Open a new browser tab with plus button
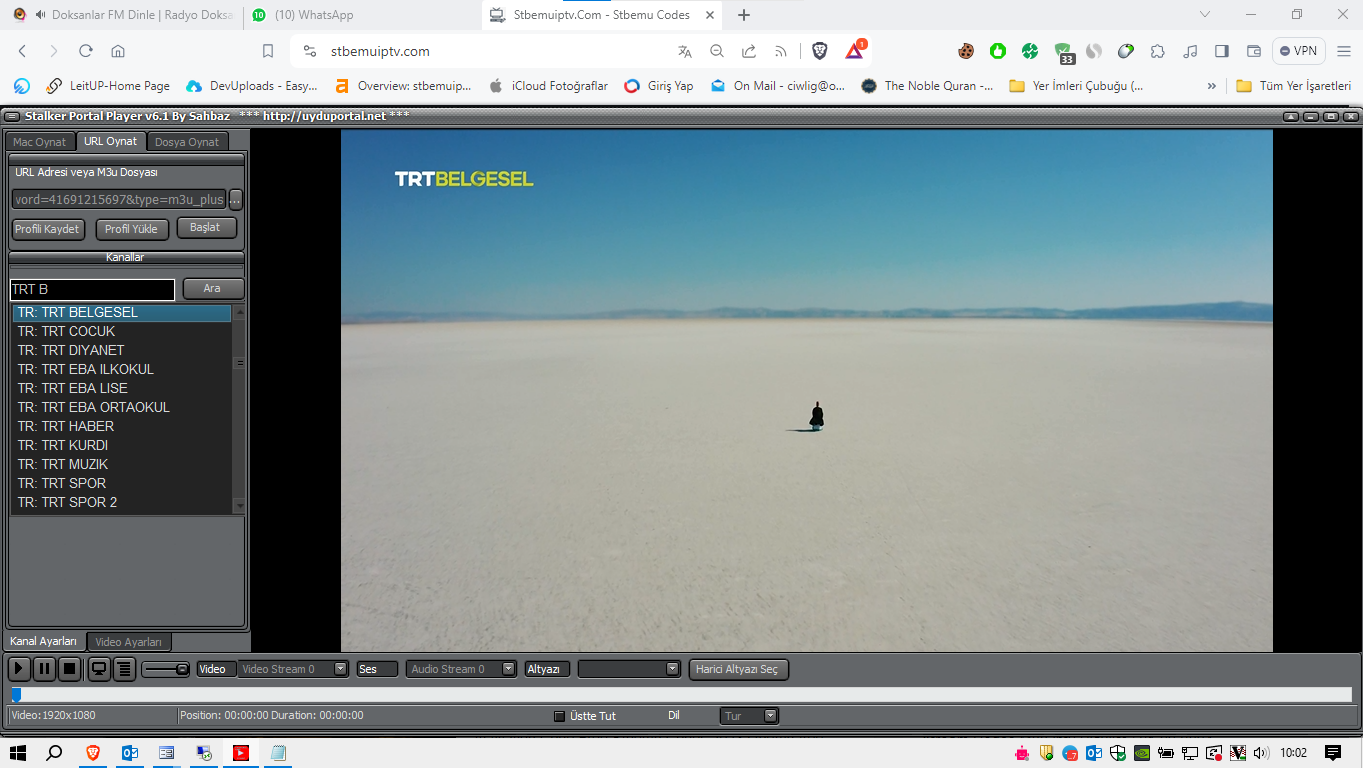The width and height of the screenshot is (1366, 768). click(x=744, y=15)
